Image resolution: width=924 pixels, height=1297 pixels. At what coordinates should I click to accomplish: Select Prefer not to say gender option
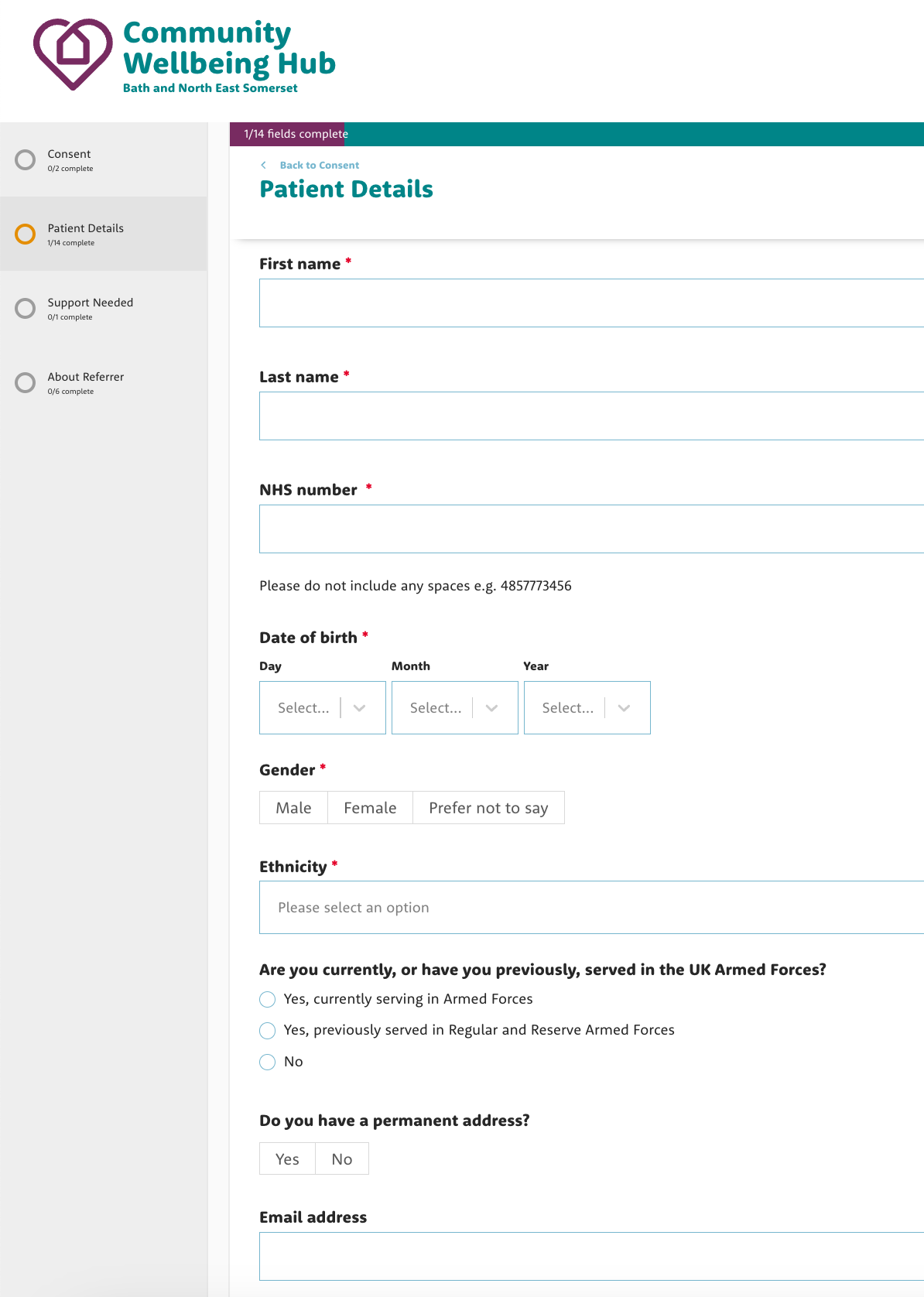coord(488,808)
